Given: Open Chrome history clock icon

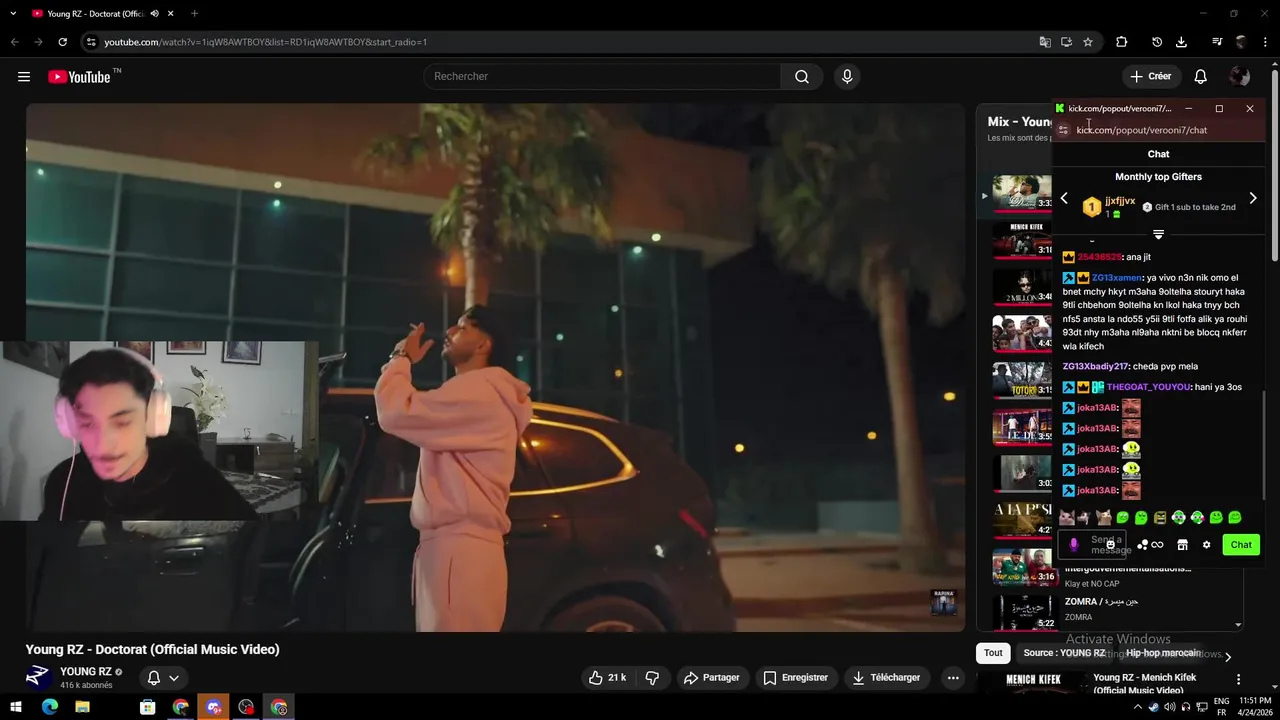Looking at the screenshot, I should coord(1157,42).
